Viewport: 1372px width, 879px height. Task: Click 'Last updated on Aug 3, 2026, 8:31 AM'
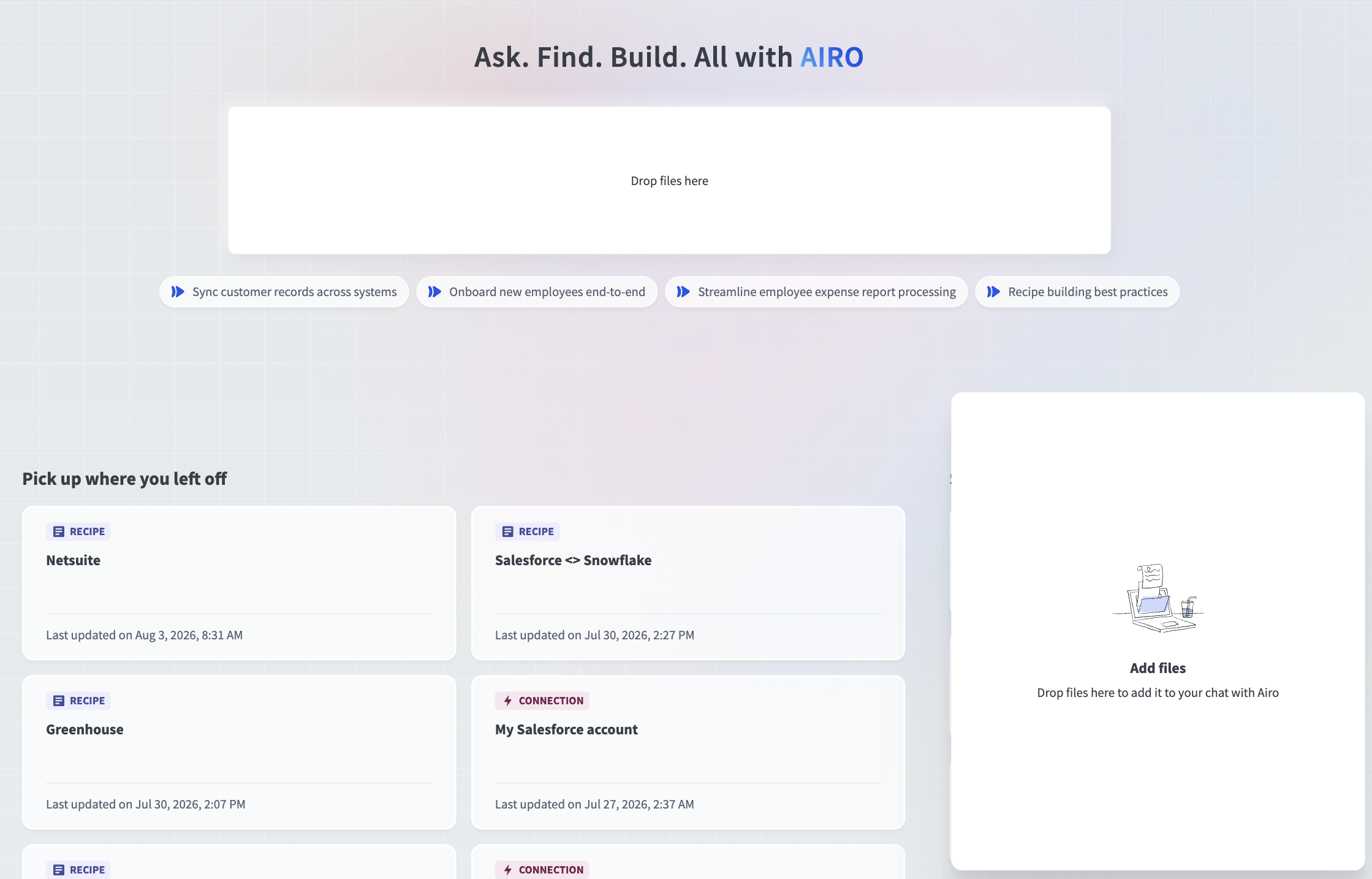pyautogui.click(x=144, y=635)
